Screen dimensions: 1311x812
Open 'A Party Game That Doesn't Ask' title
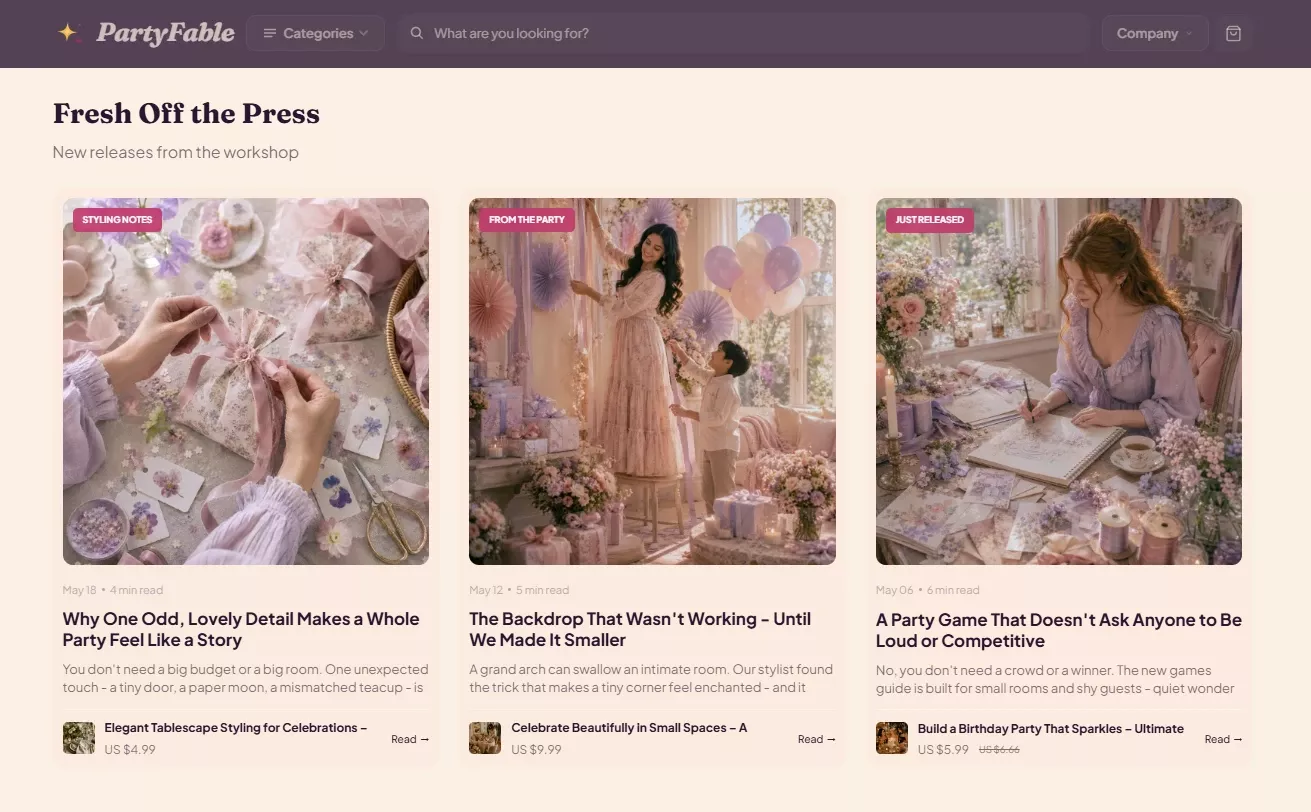click(x=1059, y=630)
